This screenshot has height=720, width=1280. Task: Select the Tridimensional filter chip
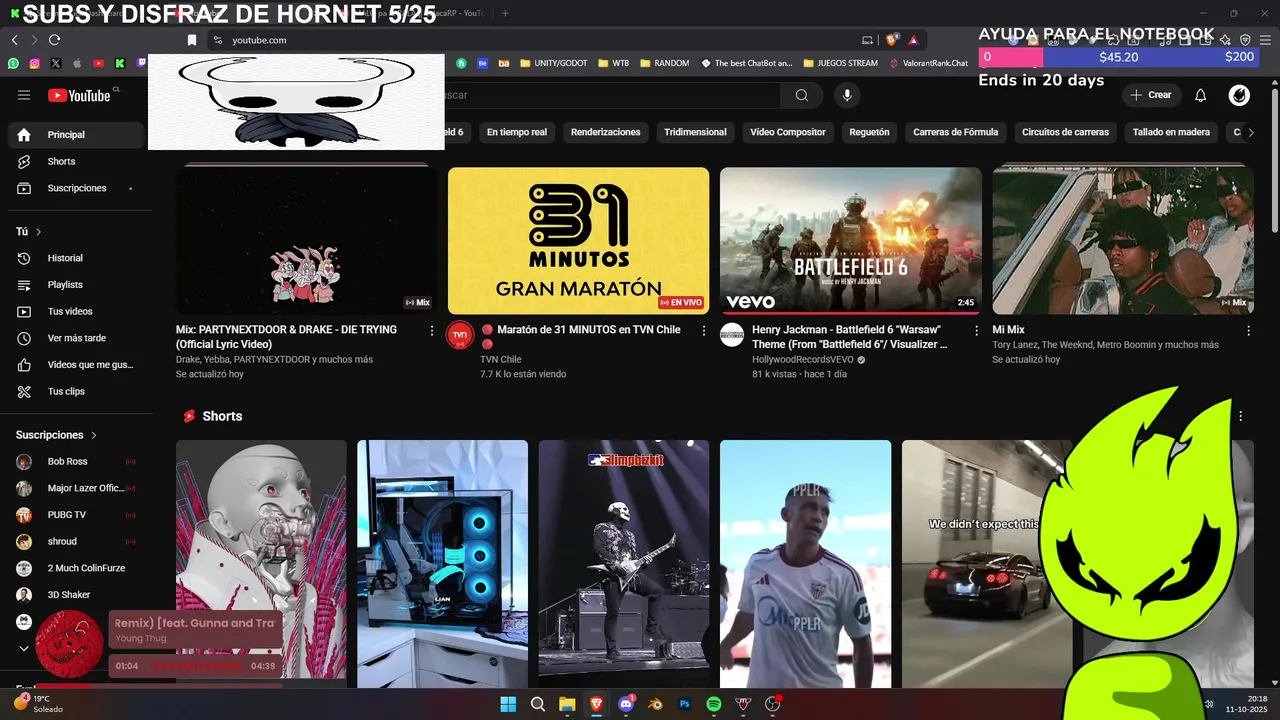tap(695, 132)
